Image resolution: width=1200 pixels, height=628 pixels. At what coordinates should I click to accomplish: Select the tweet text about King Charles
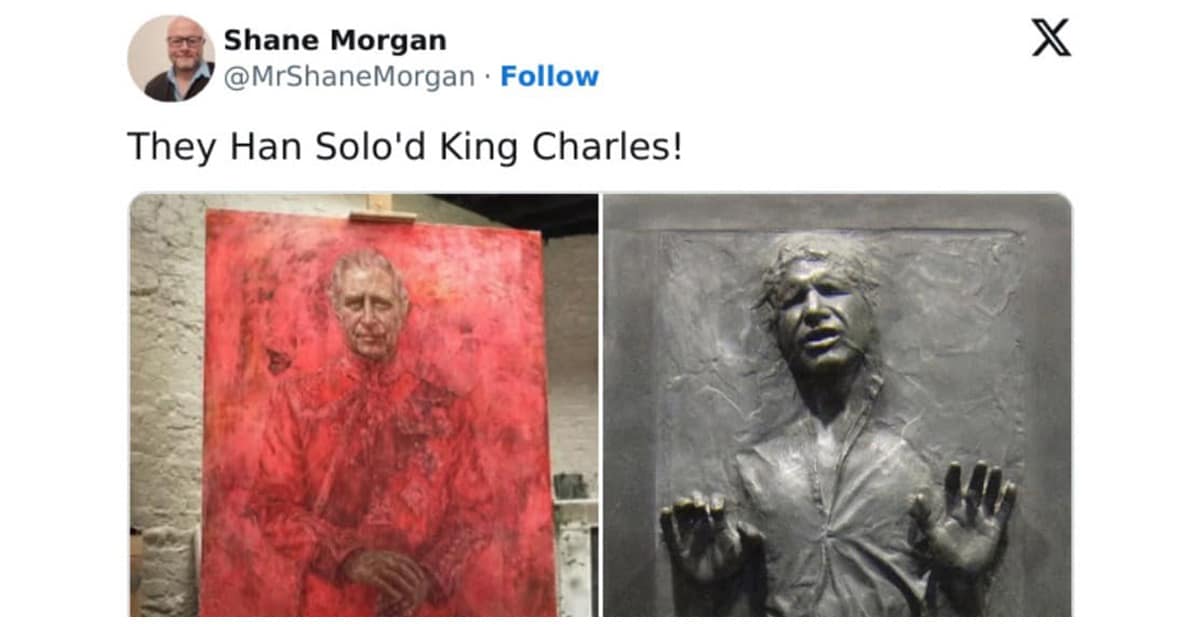405,147
